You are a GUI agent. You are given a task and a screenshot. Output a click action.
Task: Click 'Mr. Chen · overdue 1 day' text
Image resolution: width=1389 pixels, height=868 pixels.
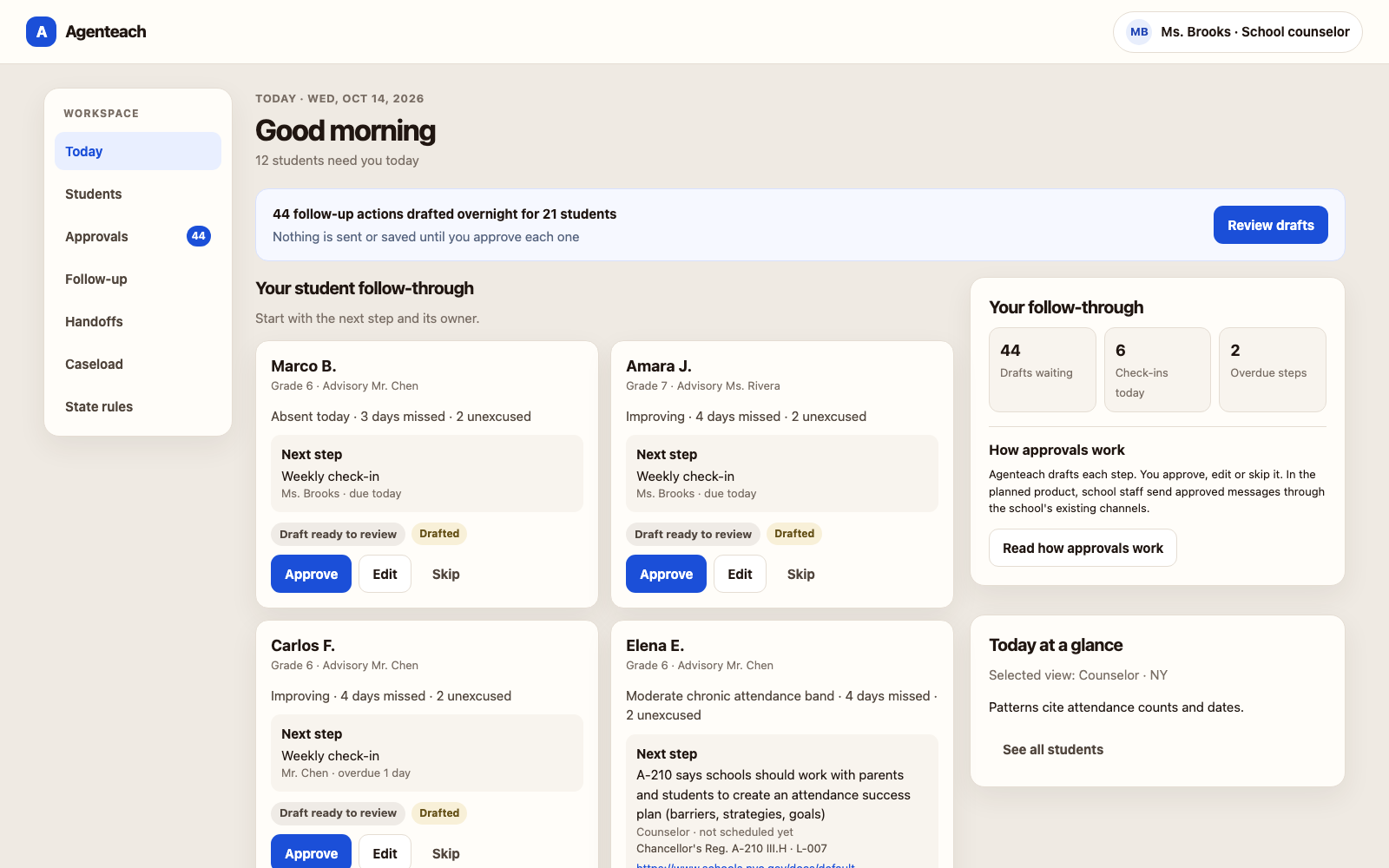[x=346, y=773]
